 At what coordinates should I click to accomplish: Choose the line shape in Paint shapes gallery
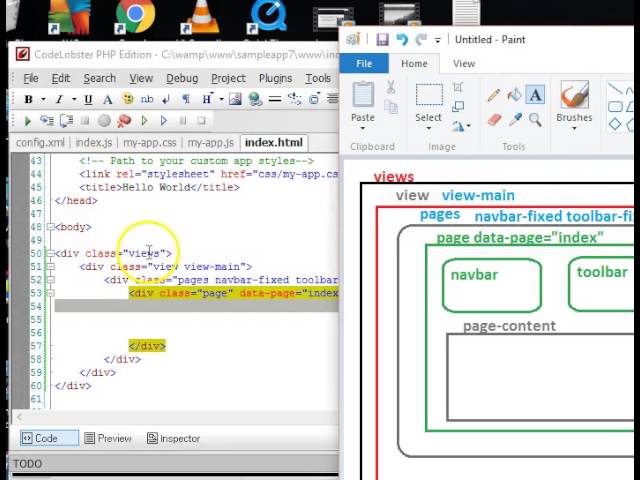(615, 88)
